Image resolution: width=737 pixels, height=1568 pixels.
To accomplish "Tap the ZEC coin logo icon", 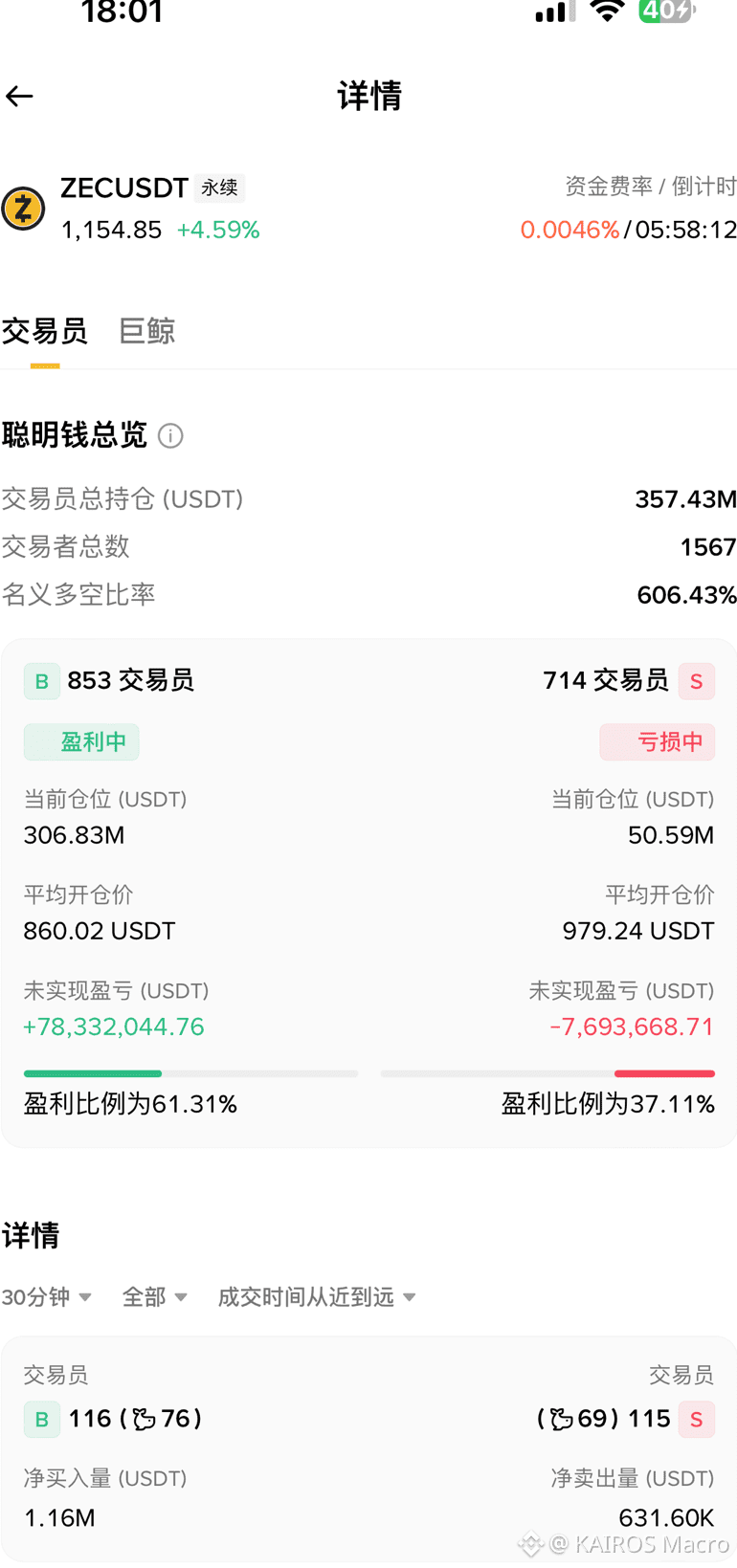I will (x=23, y=208).
